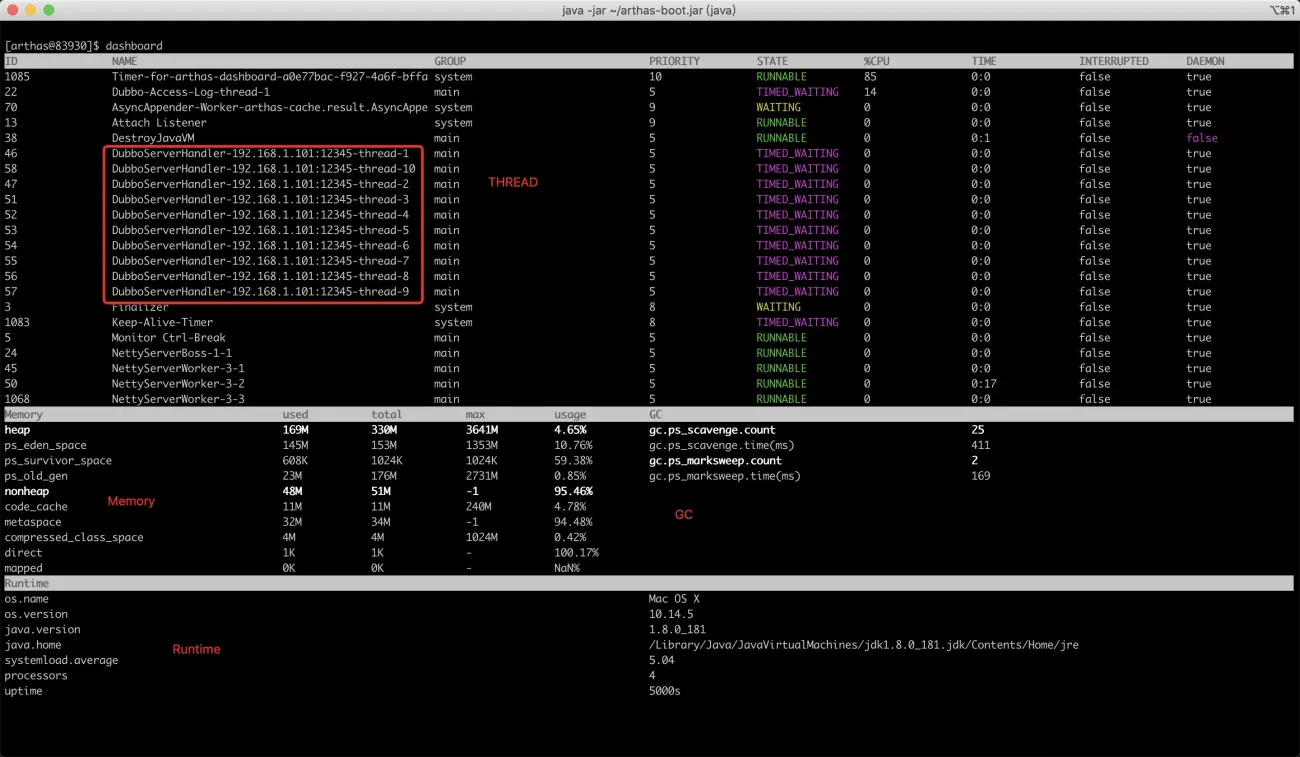
Task: Click the ⌥⌘1 shortcut indicator in title bar
Action: pyautogui.click(x=1281, y=10)
